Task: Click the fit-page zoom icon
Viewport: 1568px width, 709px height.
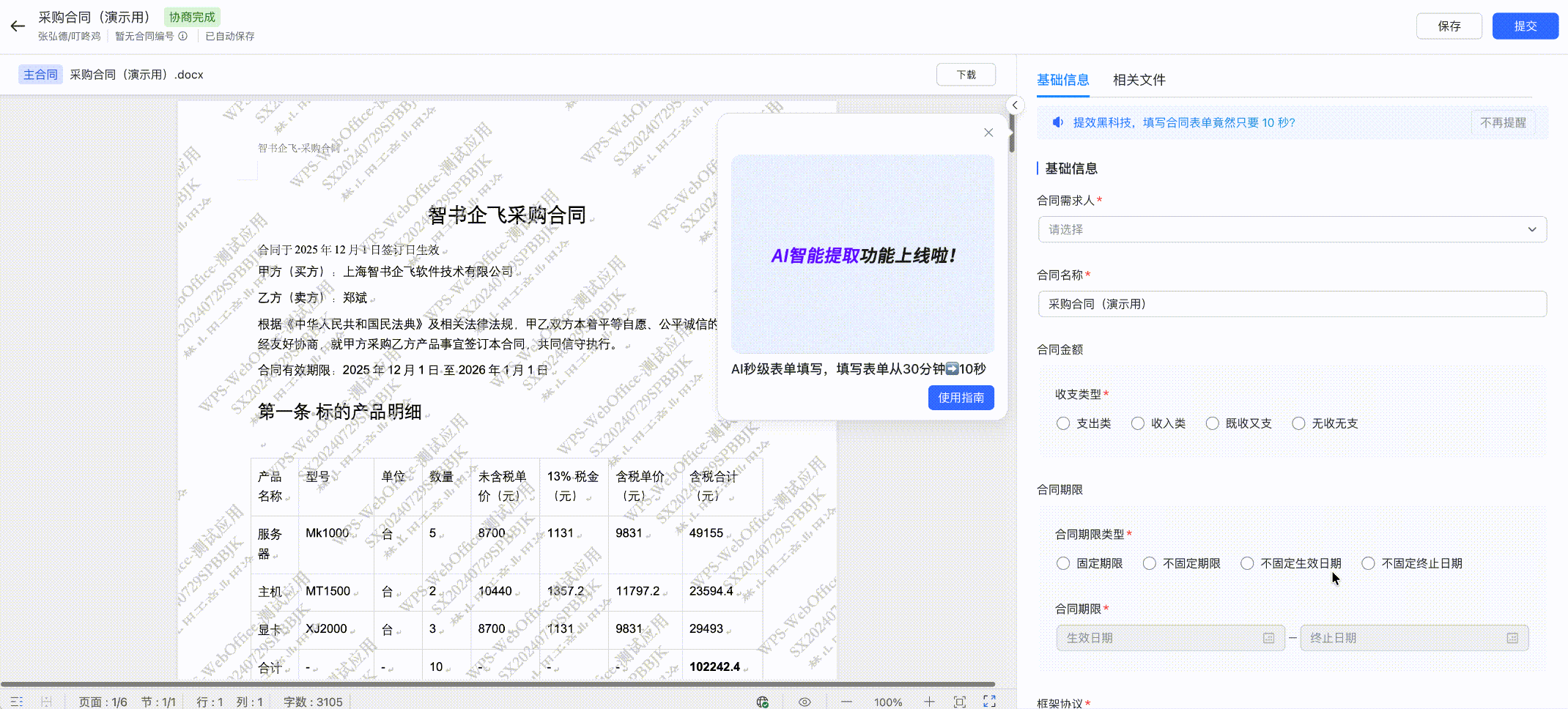Action: click(x=960, y=701)
